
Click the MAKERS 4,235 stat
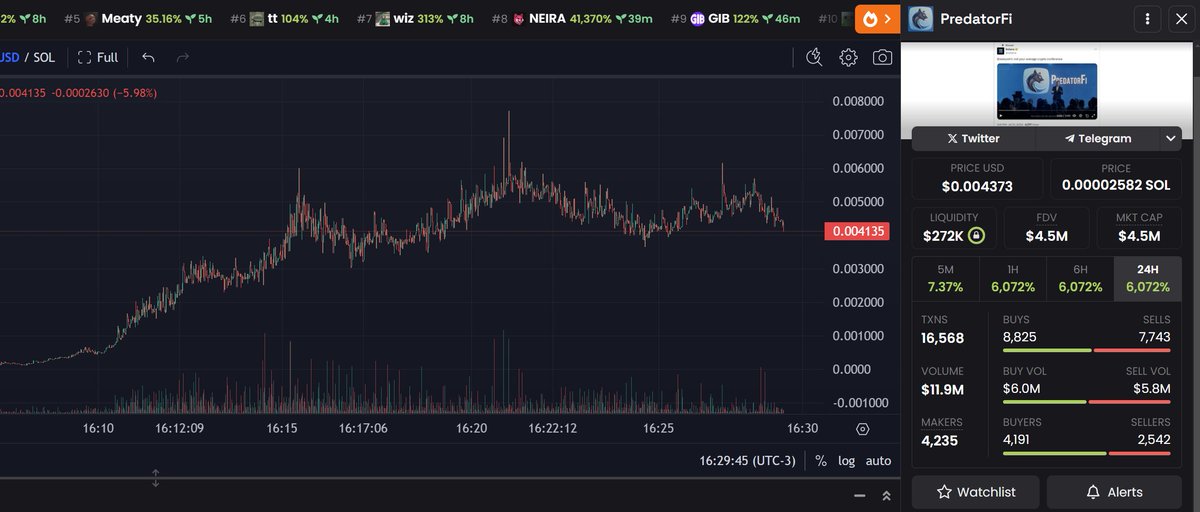942,433
